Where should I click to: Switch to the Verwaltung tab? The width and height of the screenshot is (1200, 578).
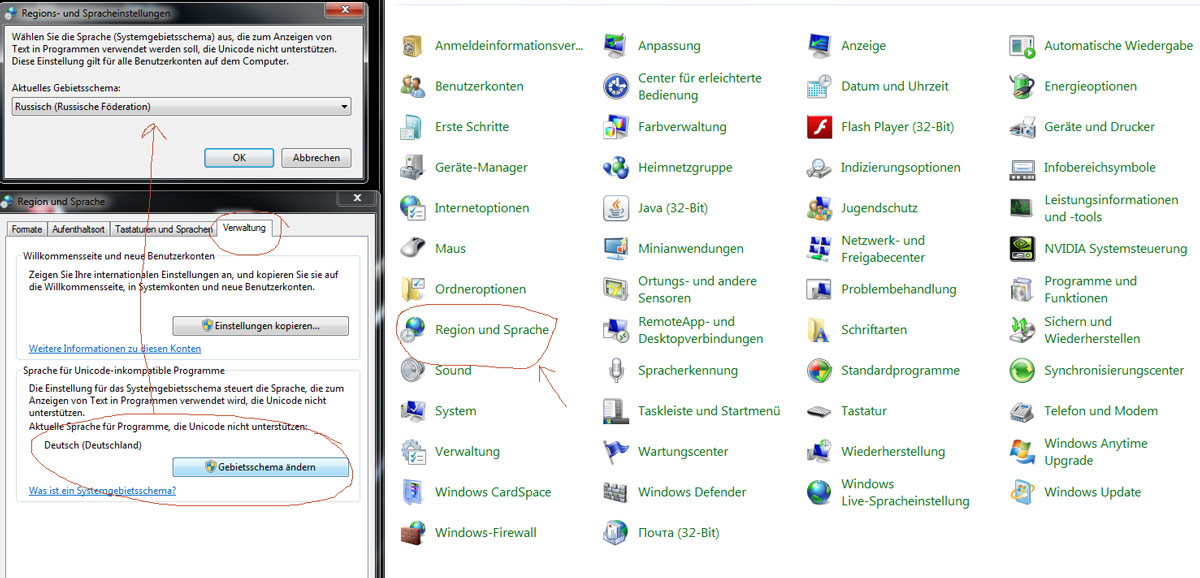[244, 228]
